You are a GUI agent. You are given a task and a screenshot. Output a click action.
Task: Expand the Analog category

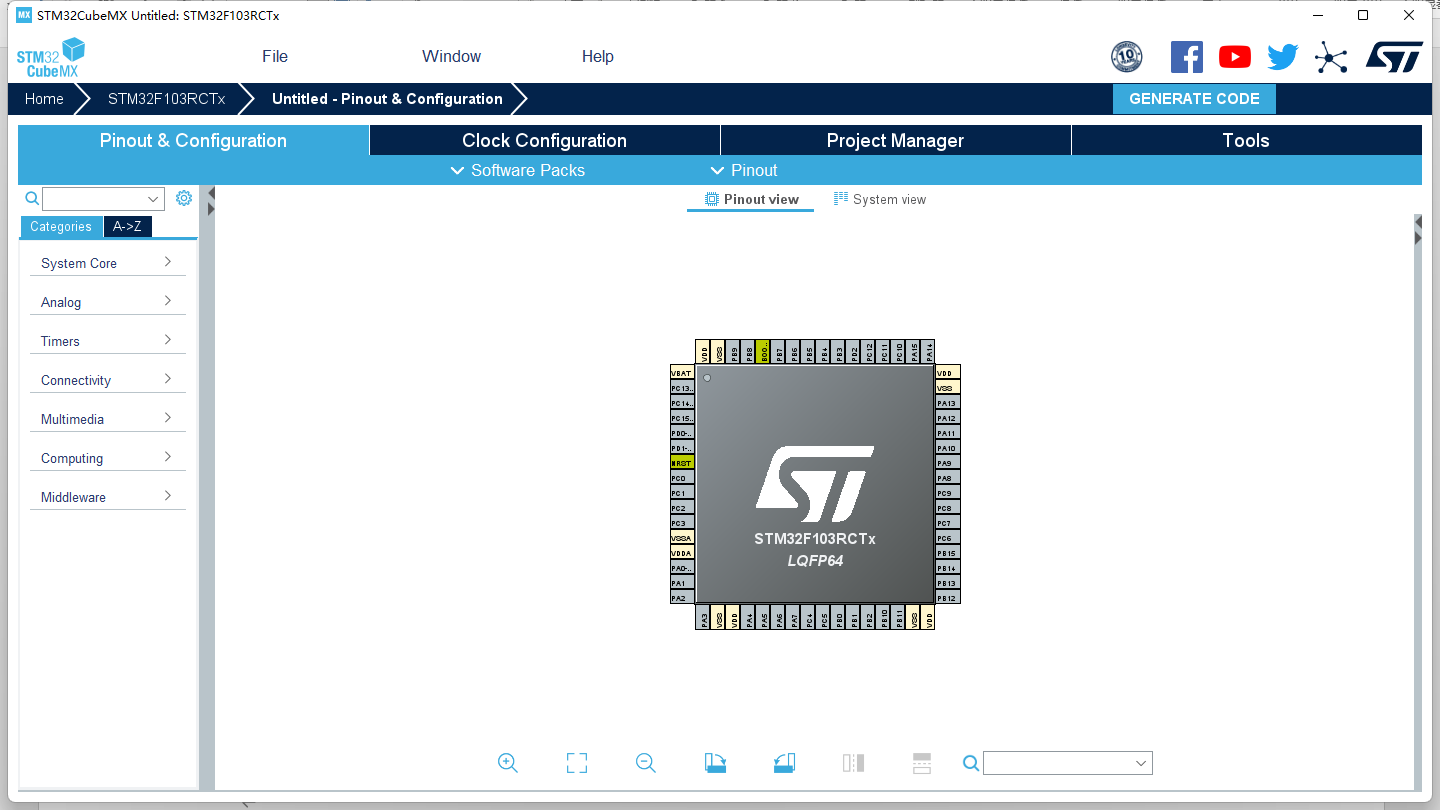[x=108, y=302]
